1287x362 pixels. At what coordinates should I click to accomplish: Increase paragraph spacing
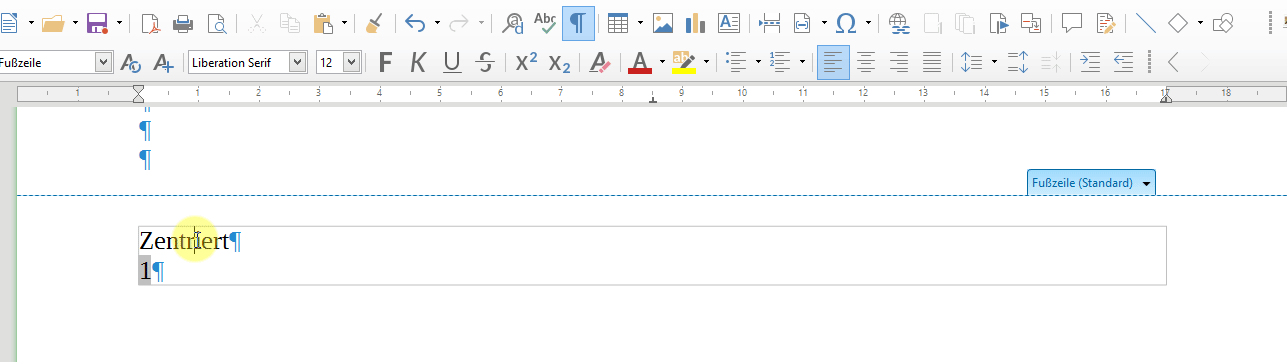click(1018, 63)
